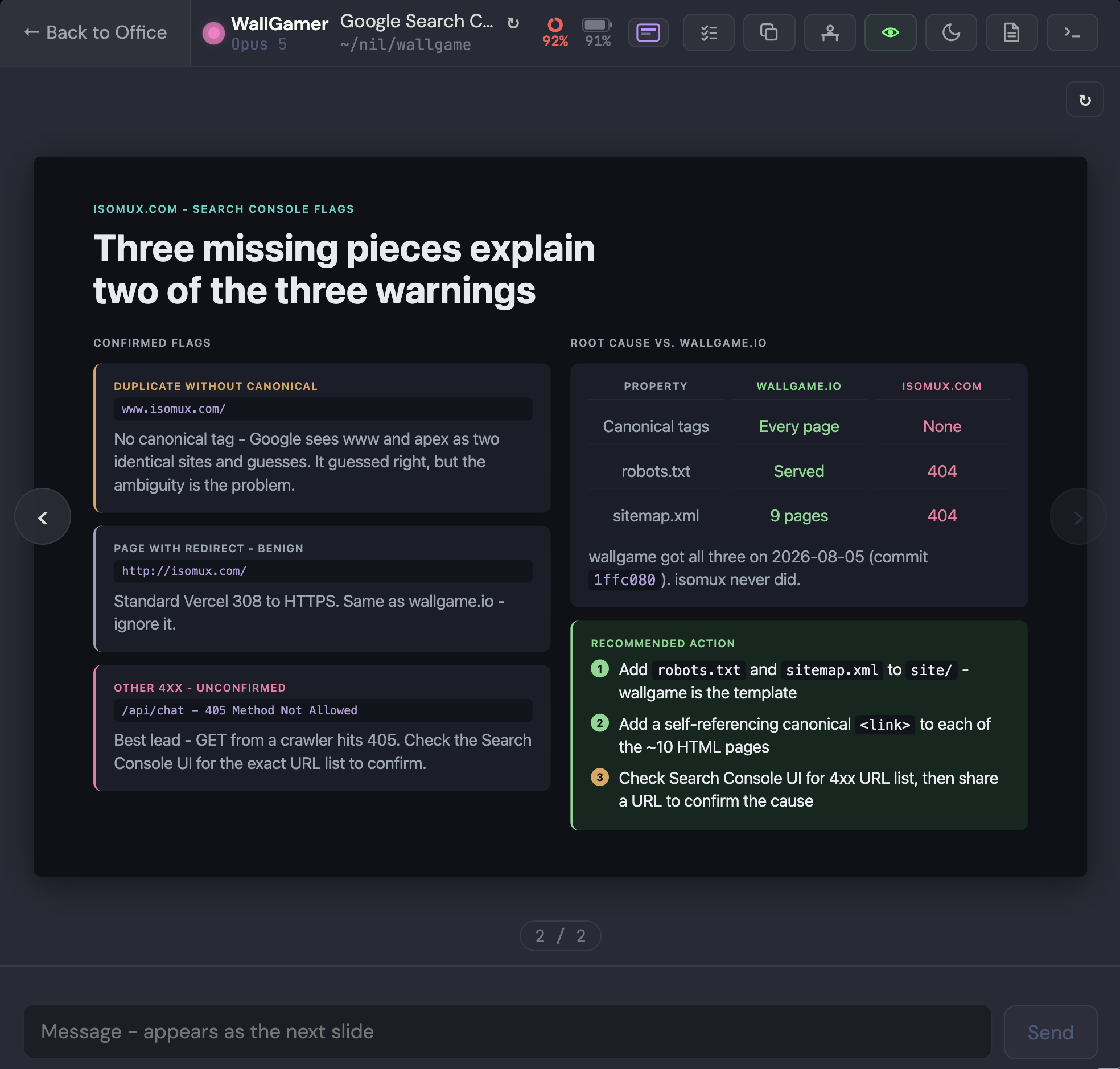Click the None table cell
This screenshot has height=1069, width=1120.
pos(942,426)
